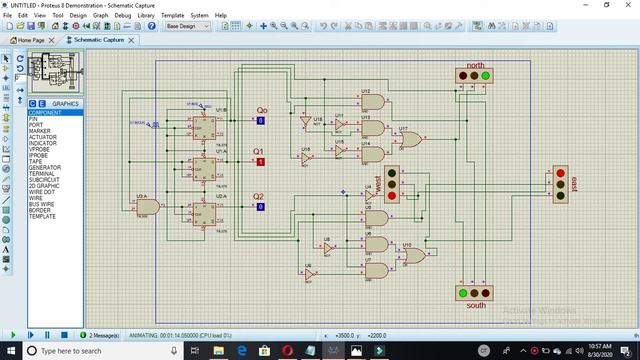
Task: Click the Y-Mirror flip icon
Action: pos(20,100)
